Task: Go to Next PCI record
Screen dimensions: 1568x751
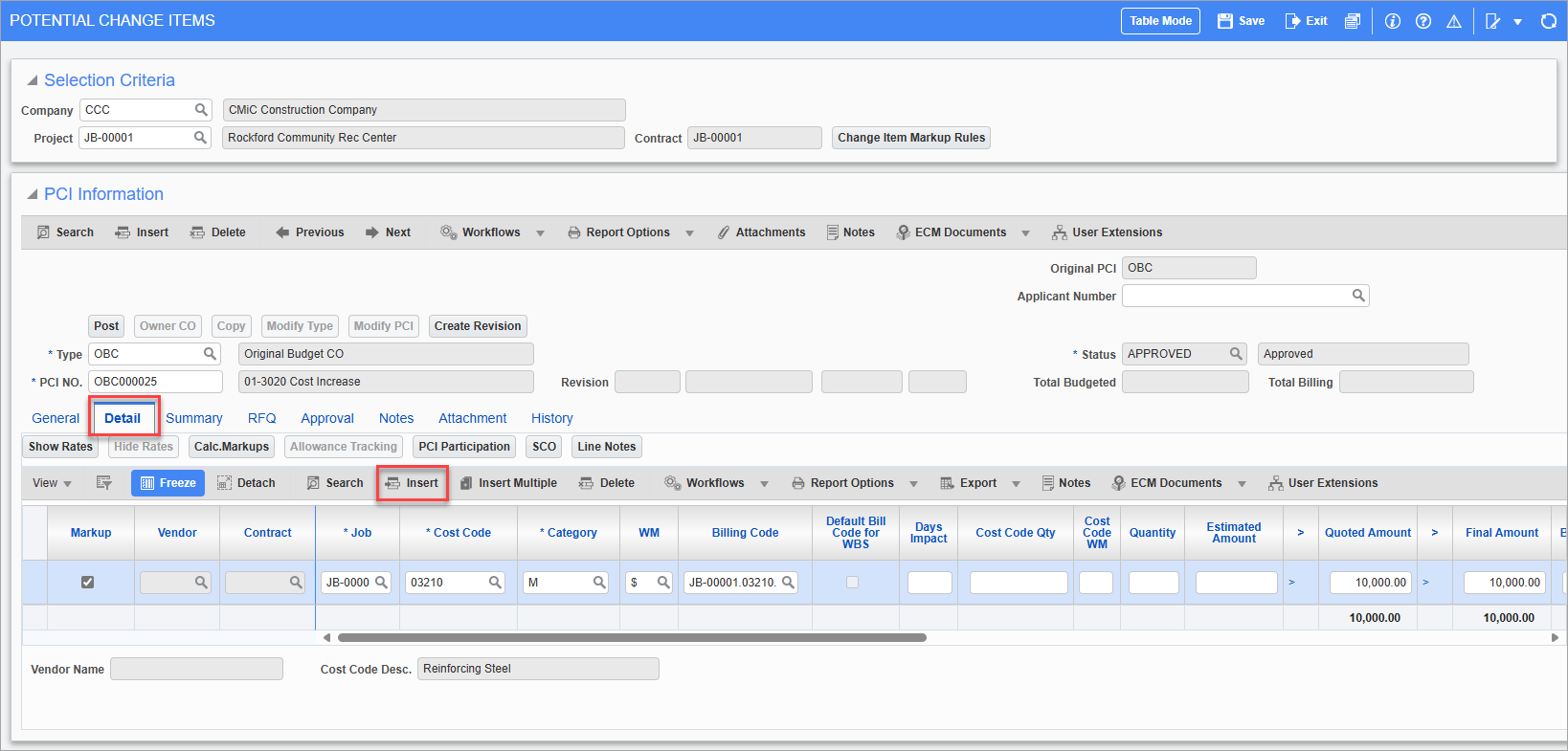Action: [x=388, y=232]
